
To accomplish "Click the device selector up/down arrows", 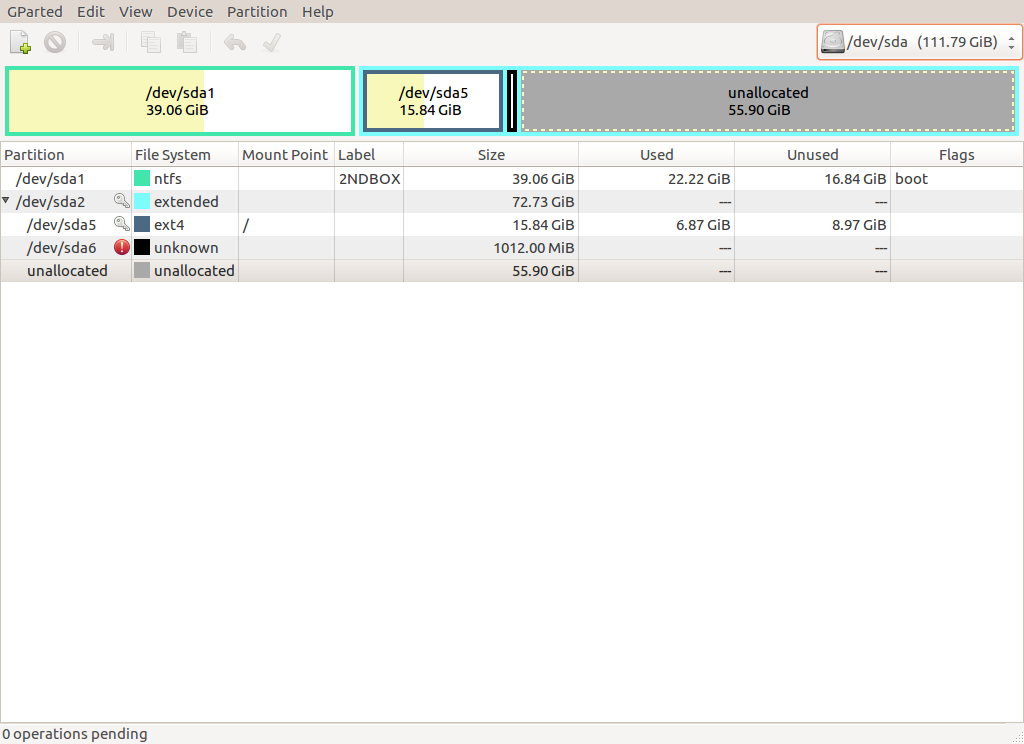I will 1011,42.
